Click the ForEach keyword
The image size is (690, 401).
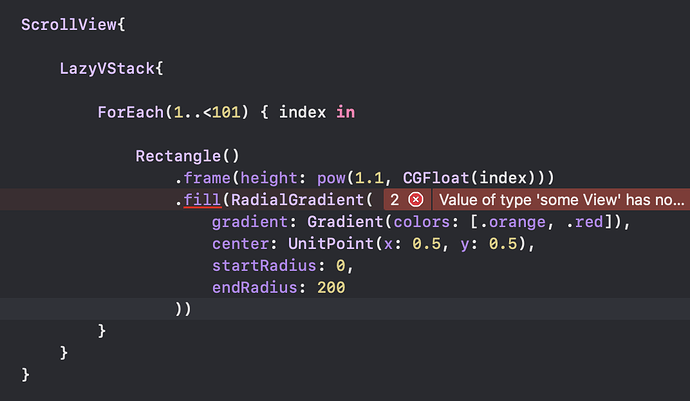point(131,112)
